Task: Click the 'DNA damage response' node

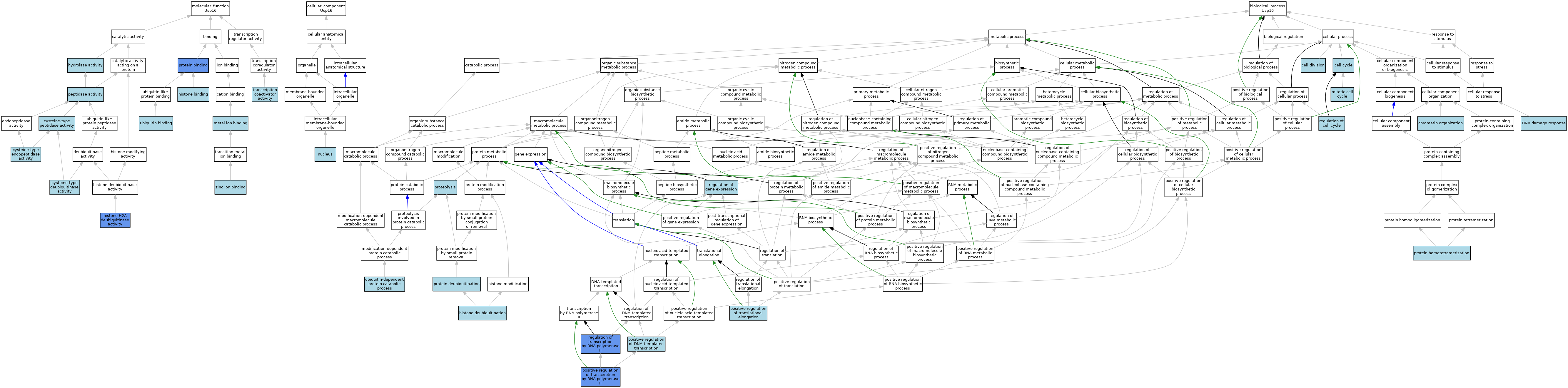Action: 1544,123
